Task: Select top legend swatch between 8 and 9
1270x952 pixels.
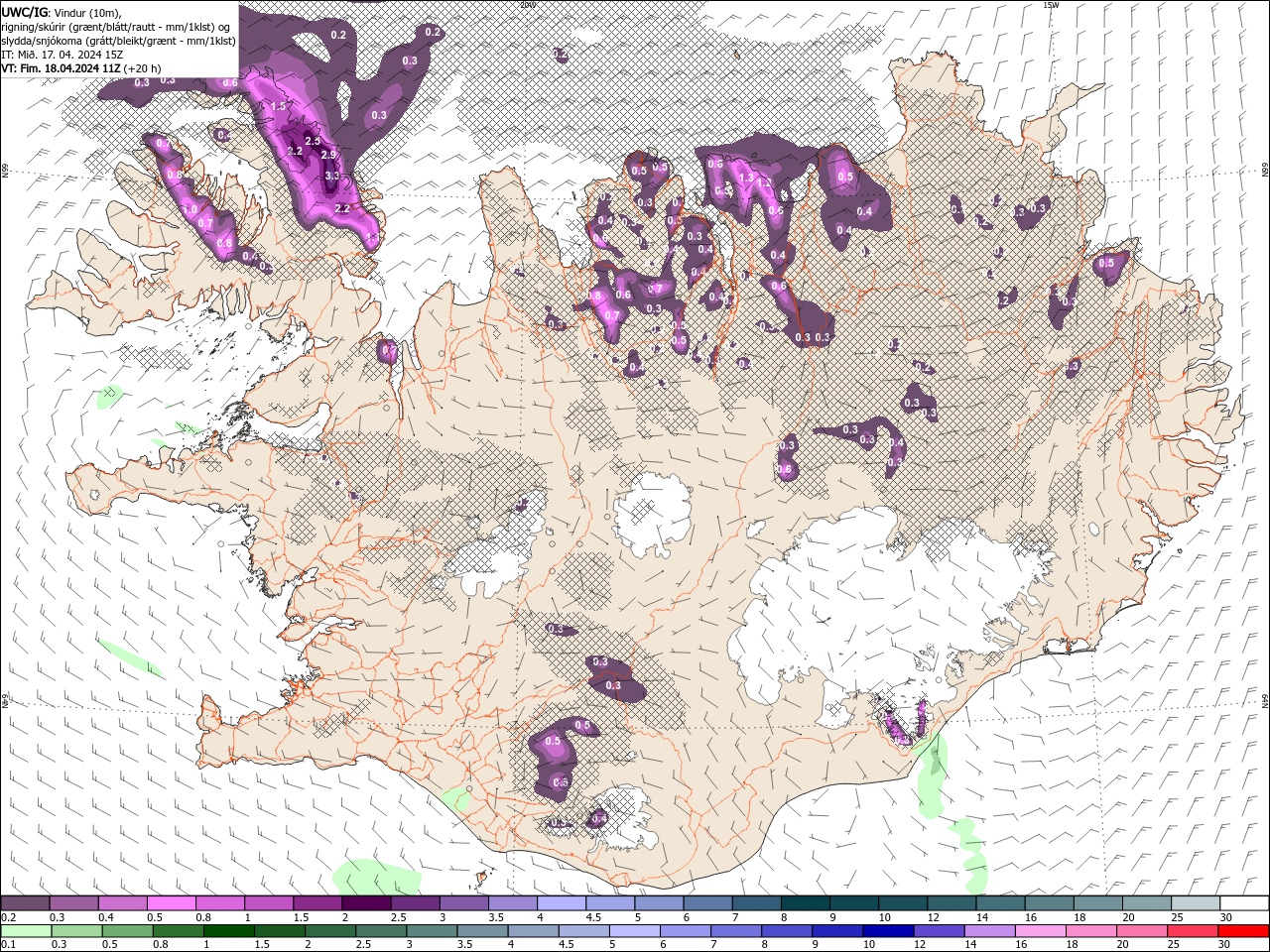Action: click(x=805, y=903)
